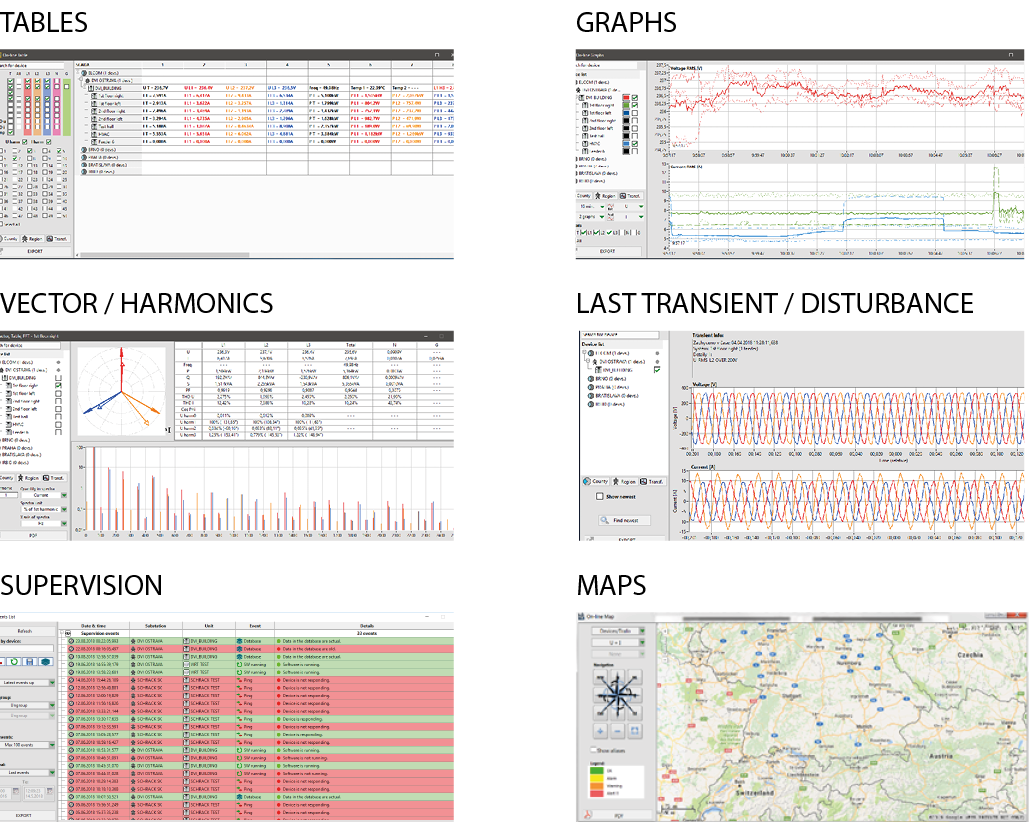
Task: Click the Event column header in Supervision
Action: pos(255,626)
